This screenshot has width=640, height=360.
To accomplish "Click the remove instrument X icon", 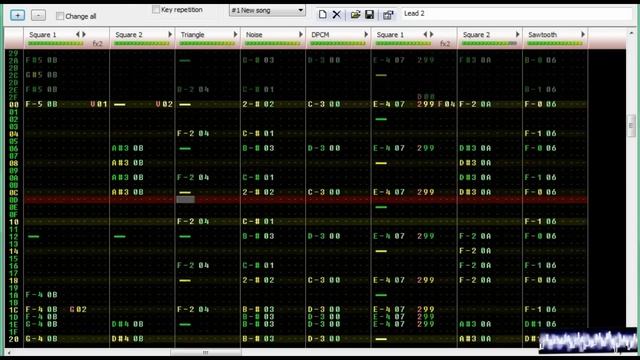I will pyautogui.click(x=336, y=15).
